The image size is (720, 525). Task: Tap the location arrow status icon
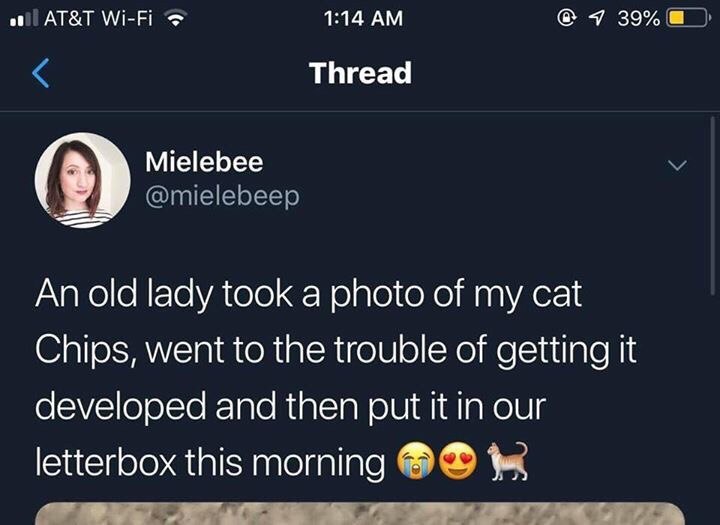click(x=596, y=18)
